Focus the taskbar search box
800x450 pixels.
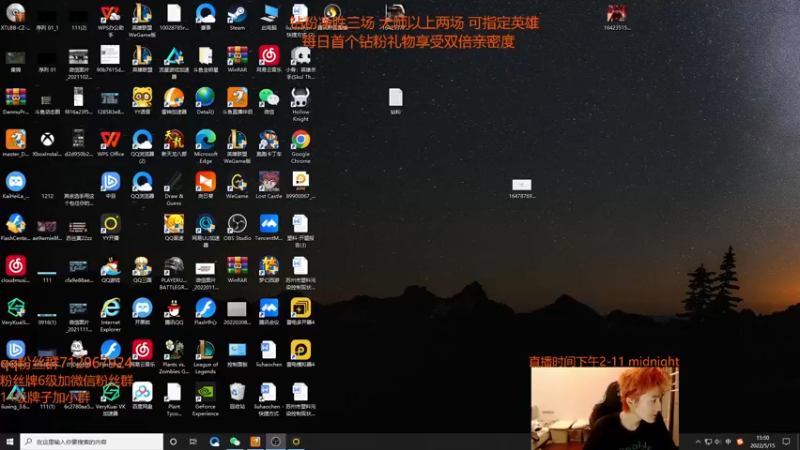click(92, 441)
